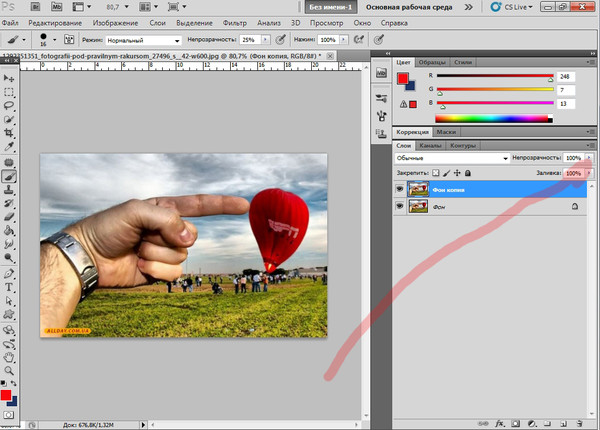
Task: Select the Clone Stamp tool
Action: pos(9,190)
